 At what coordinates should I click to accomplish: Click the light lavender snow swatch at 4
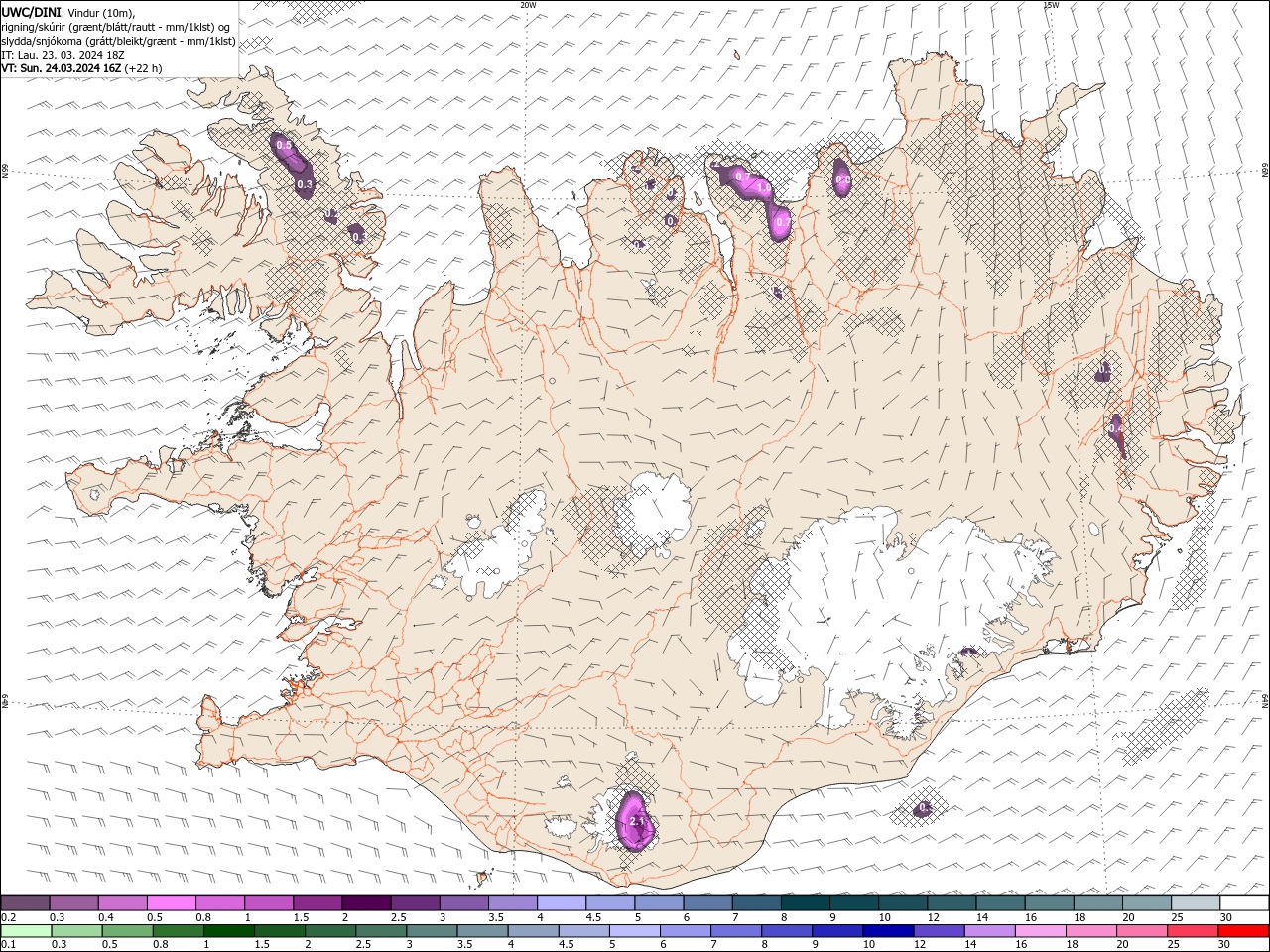point(561,903)
